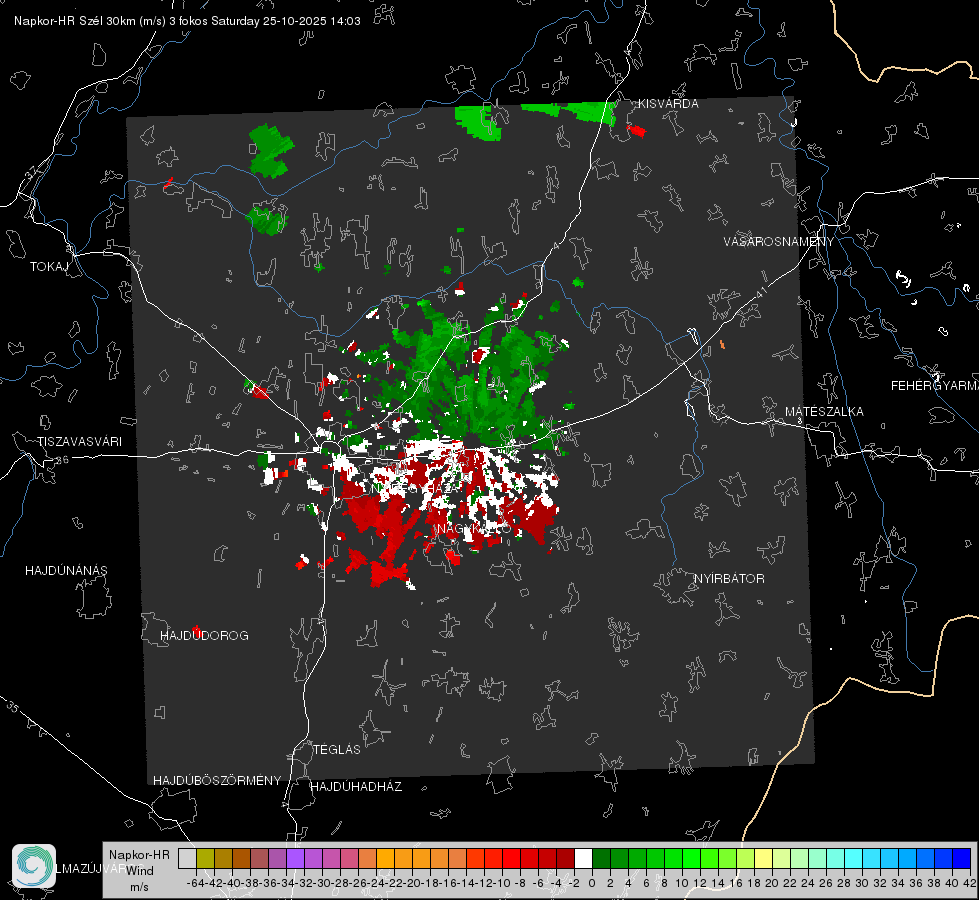Click the VÁSÁROSNAMÉNY town label
Screen dimensions: 979x900
(x=779, y=242)
